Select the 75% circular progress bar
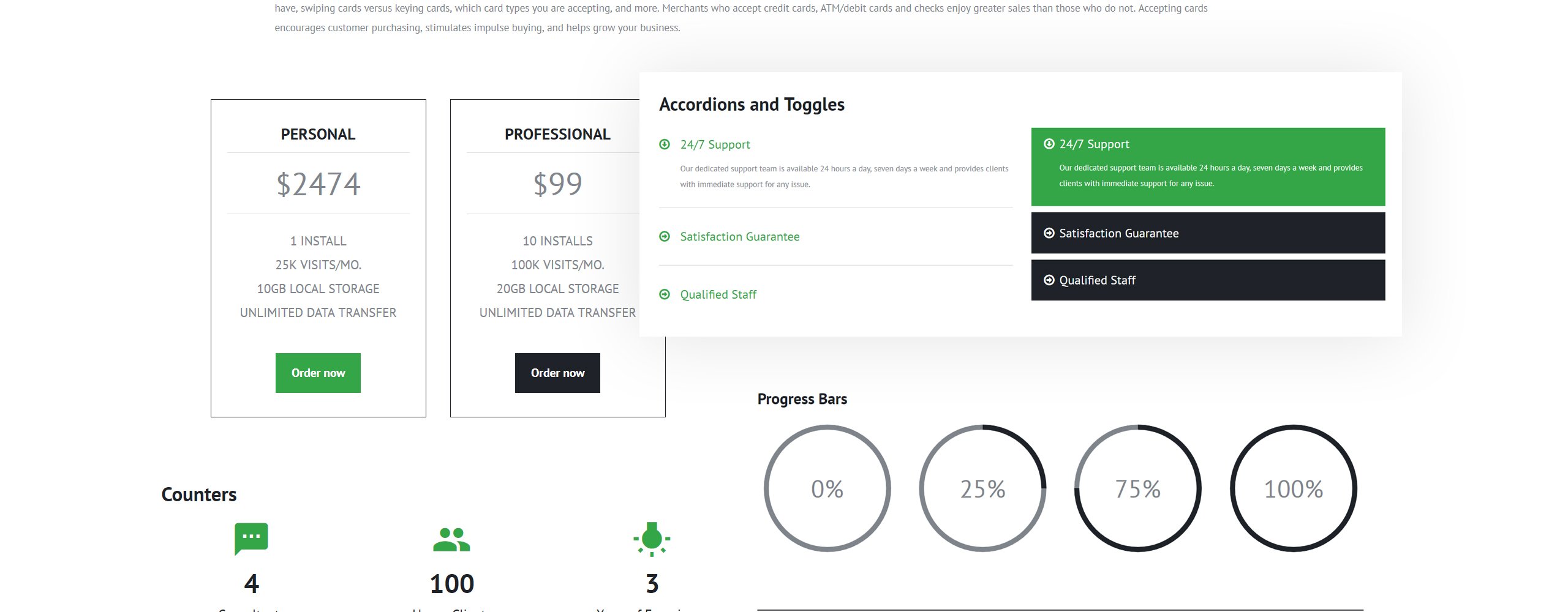Image resolution: width=1568 pixels, height=612 pixels. (x=1138, y=488)
